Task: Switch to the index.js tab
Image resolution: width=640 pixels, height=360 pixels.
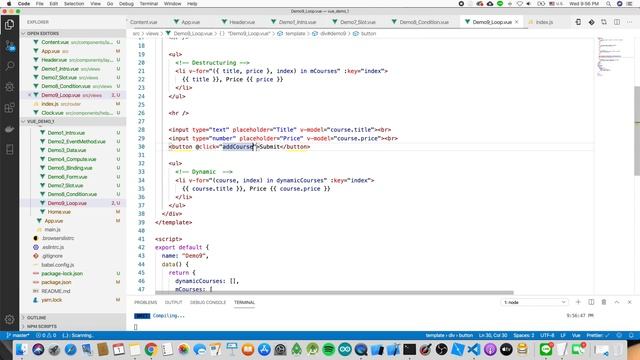Action: (544, 22)
